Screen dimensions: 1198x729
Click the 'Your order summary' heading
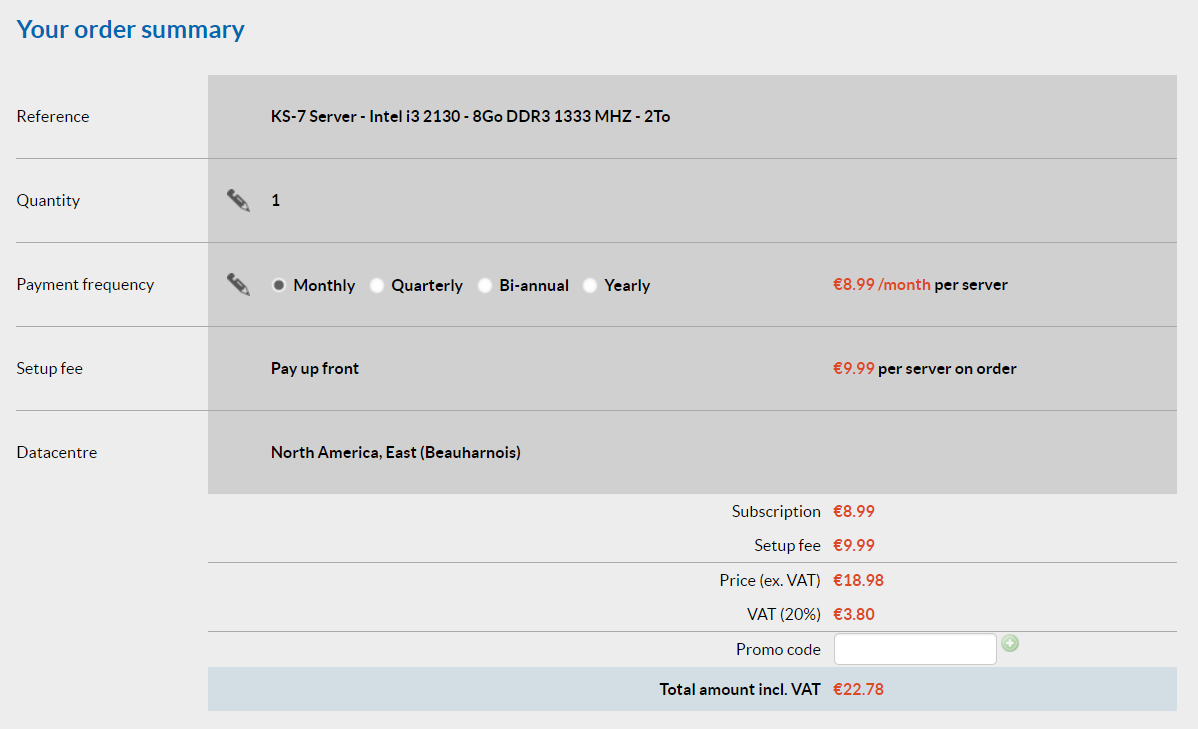tap(131, 29)
